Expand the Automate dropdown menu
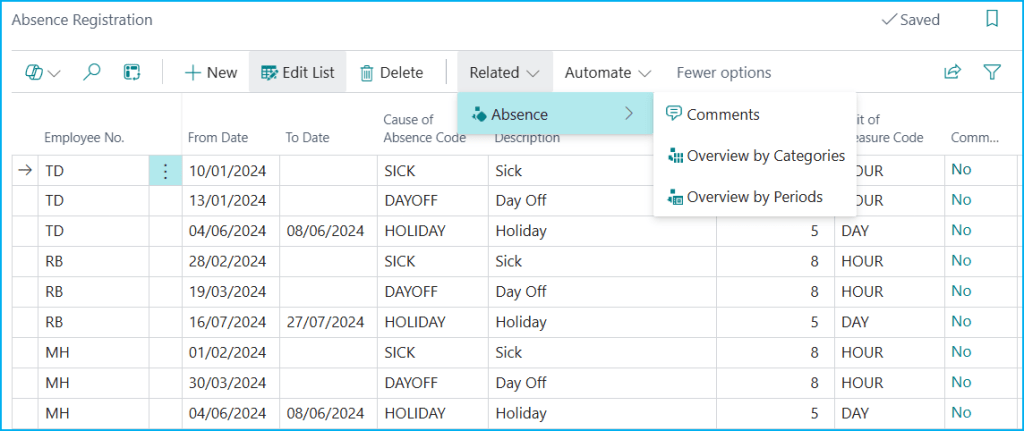The image size is (1024, 431). point(607,72)
